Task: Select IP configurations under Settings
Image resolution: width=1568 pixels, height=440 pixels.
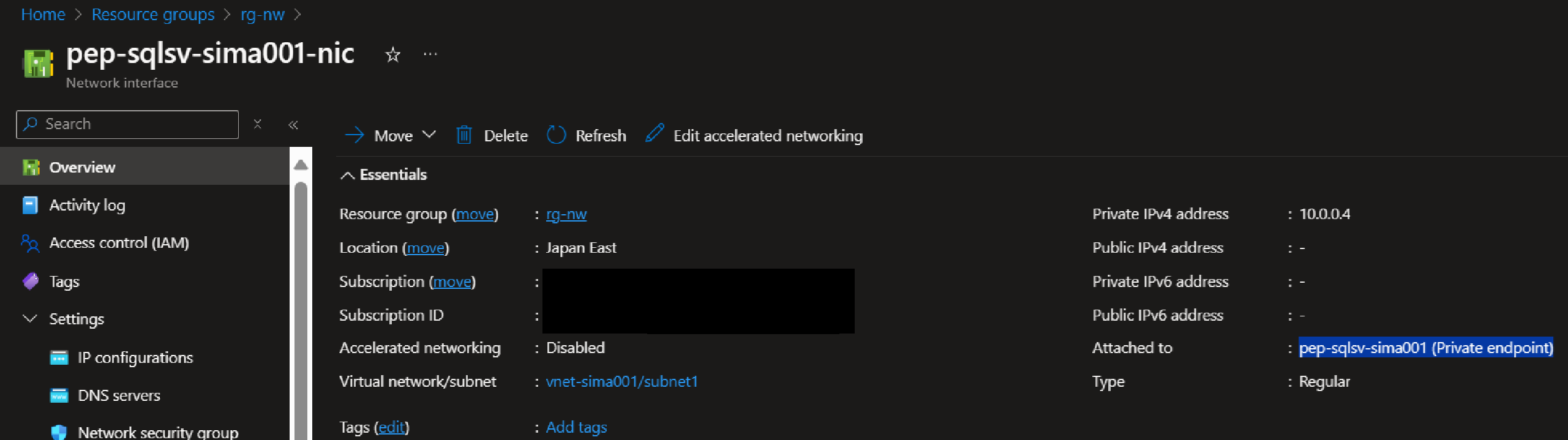Action: tap(135, 357)
